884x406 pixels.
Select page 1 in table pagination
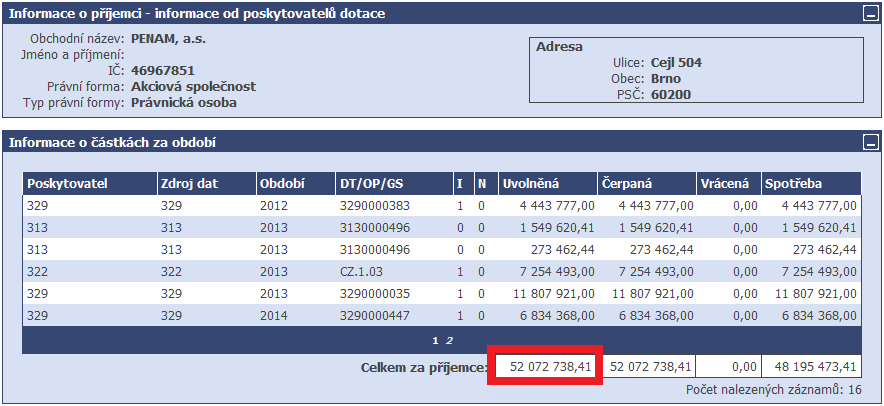click(435, 341)
